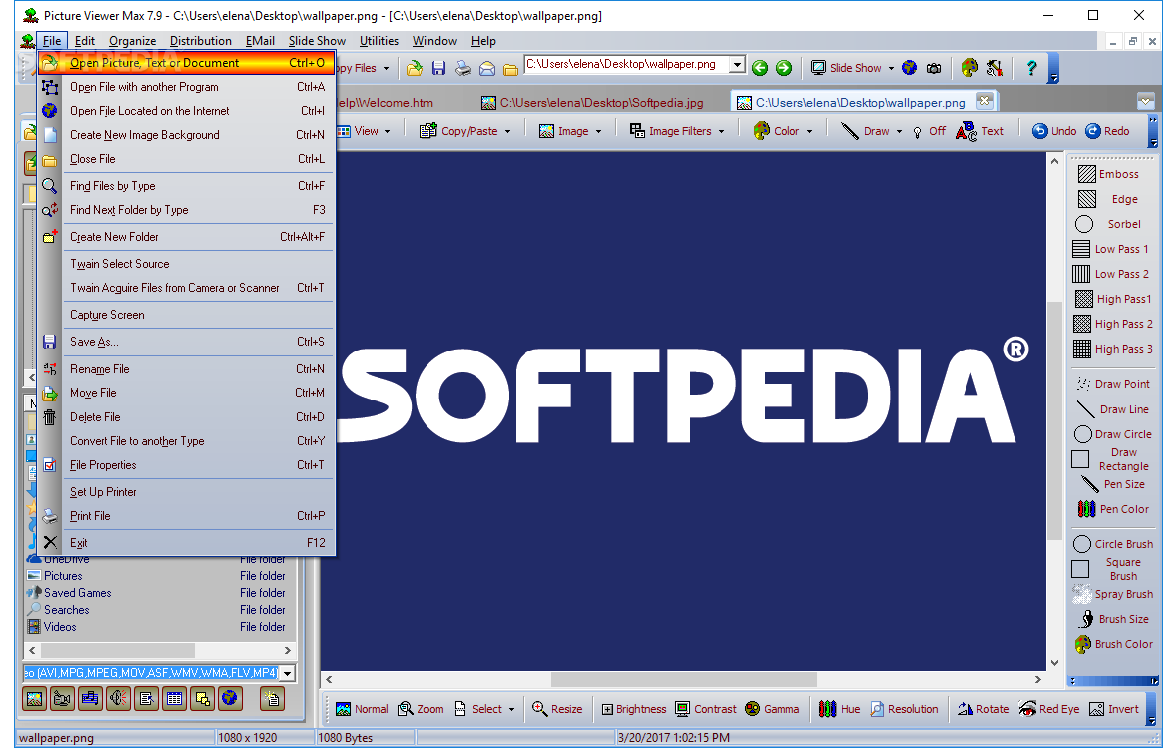
Task: Apply the High Pass 2 filter
Action: pyautogui.click(x=1113, y=324)
